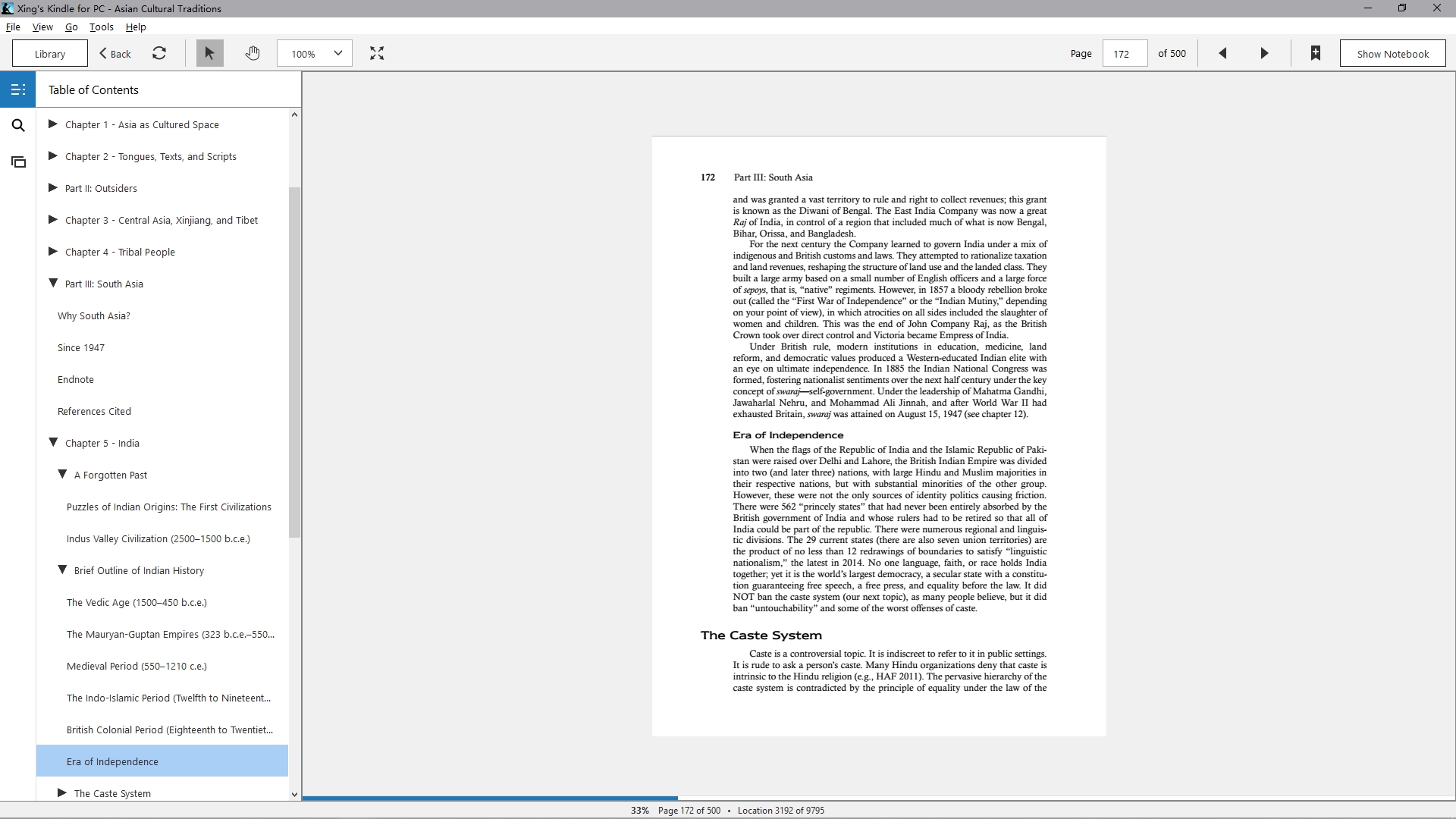Click the Kindle app icon in title bar
This screenshot has width=1456, height=819.
(8, 8)
